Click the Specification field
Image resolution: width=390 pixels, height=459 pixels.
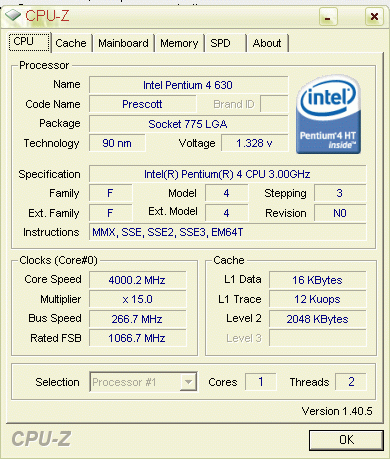227,174
